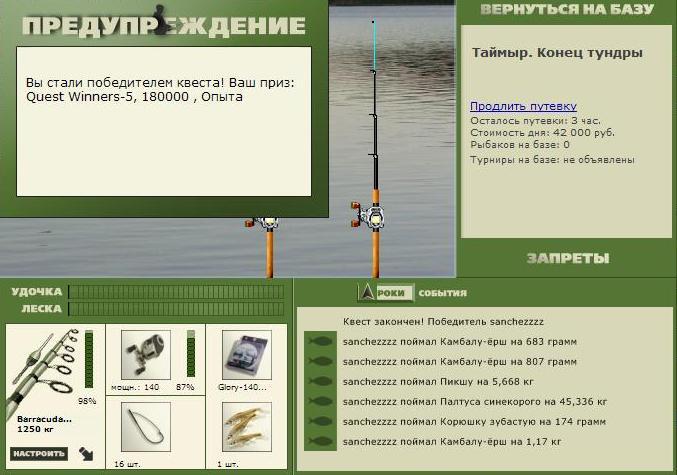
Task: Click the 'Barracuda... 1250 кг' rod label
Action: pos(44,424)
